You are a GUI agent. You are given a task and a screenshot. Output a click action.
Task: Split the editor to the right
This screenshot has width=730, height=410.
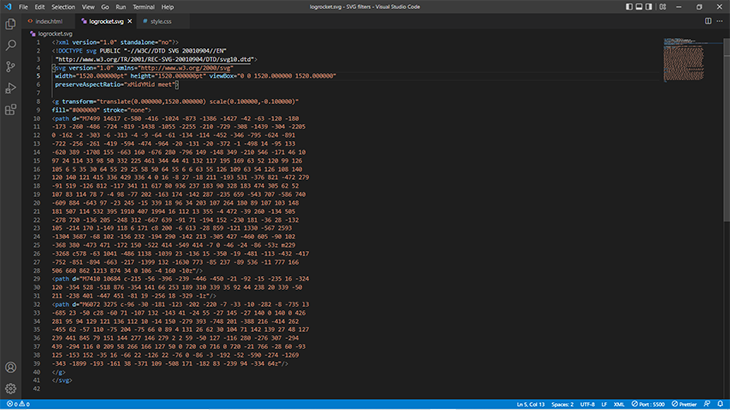[708, 20]
